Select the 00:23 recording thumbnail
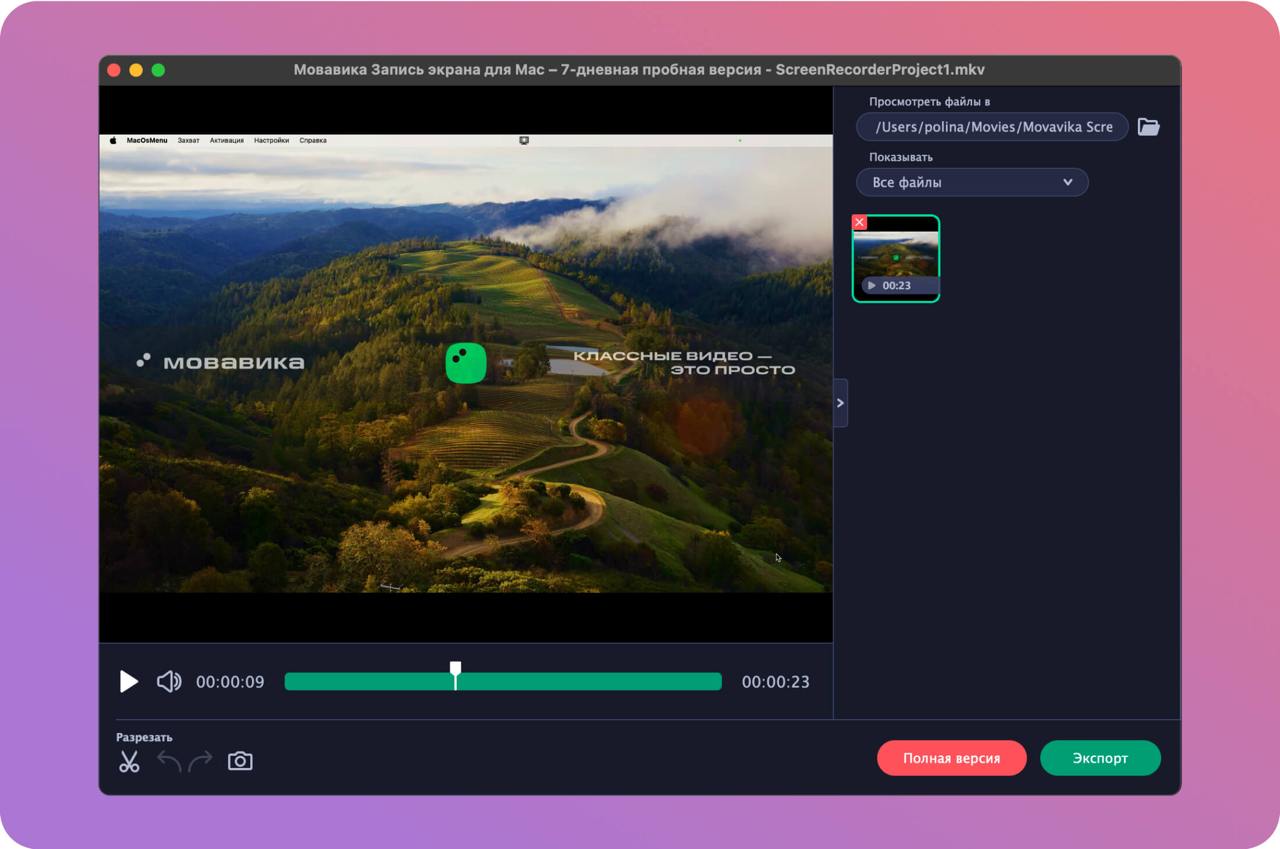Screen dimensions: 1280x849 pyautogui.click(x=896, y=258)
